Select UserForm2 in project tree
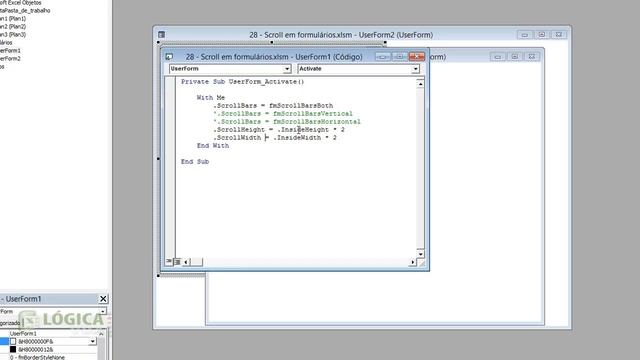Viewport: 640px width, 360px height. click(x=10, y=58)
